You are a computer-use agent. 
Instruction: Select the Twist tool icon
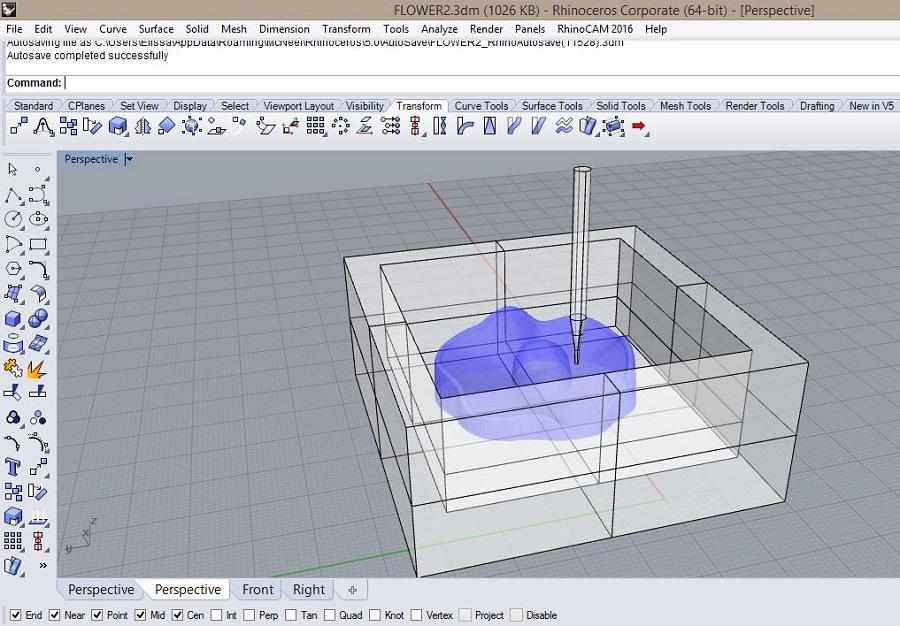coord(440,126)
